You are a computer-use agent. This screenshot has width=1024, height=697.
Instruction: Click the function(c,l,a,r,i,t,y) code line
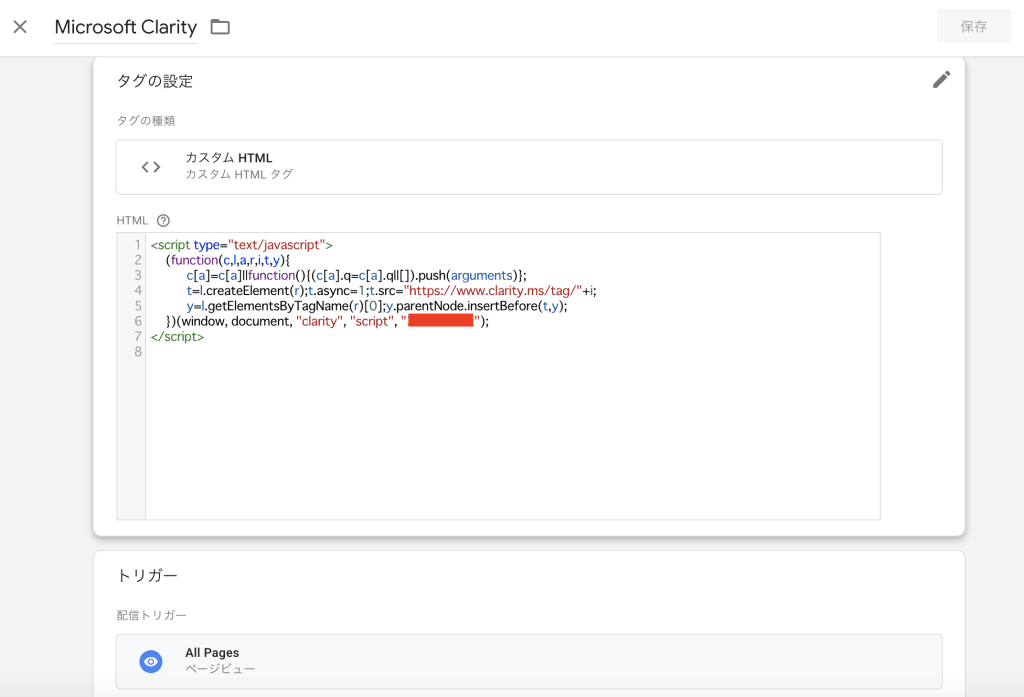[x=228, y=260]
